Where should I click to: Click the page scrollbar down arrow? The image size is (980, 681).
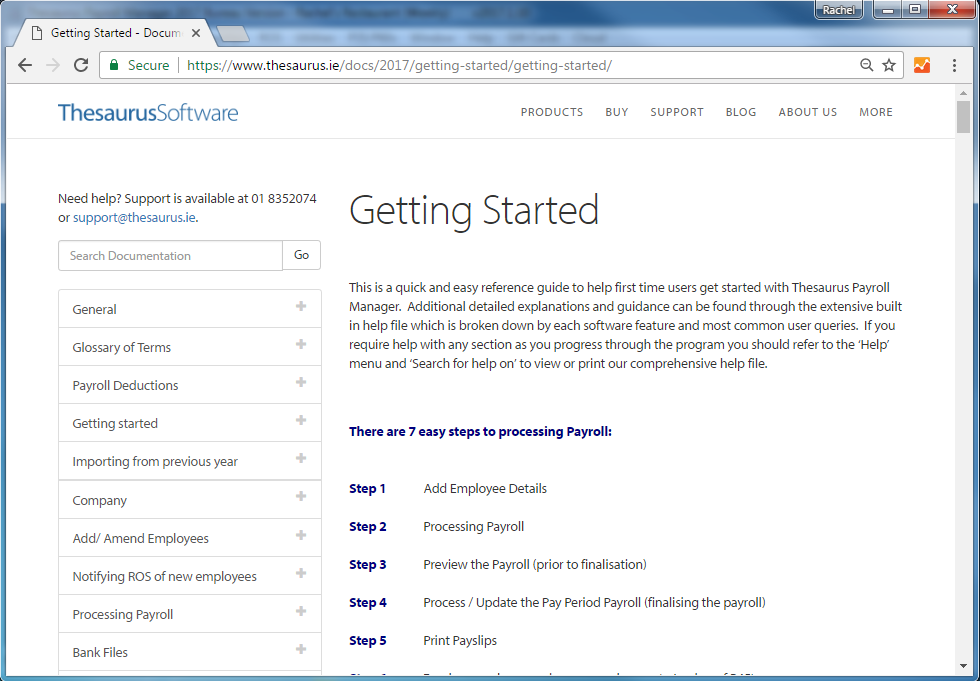pyautogui.click(x=963, y=667)
